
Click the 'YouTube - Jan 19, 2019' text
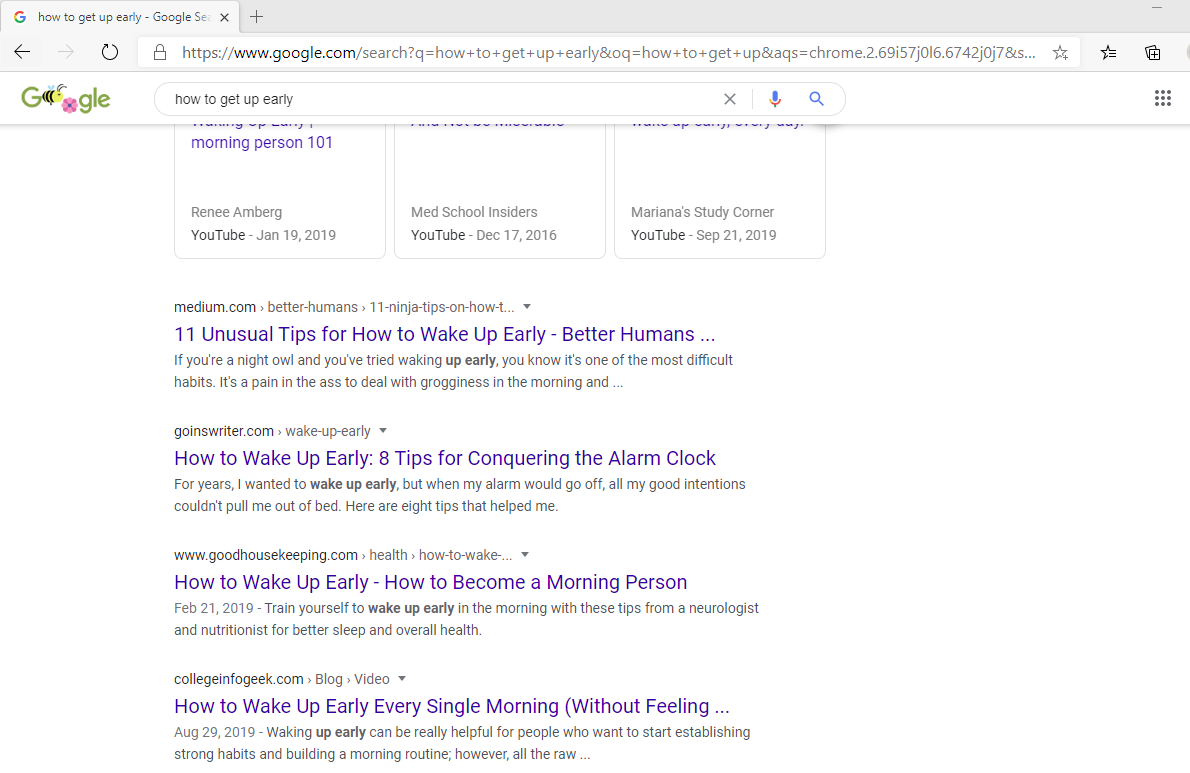click(263, 235)
